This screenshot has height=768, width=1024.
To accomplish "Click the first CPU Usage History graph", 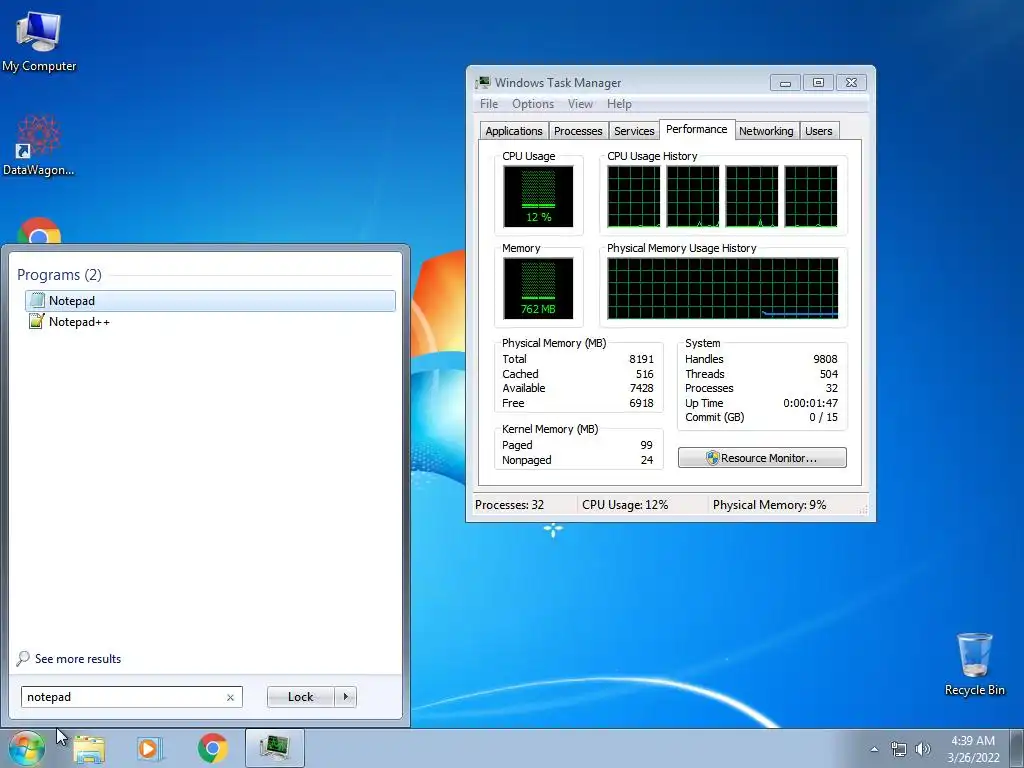I will (x=633, y=196).
